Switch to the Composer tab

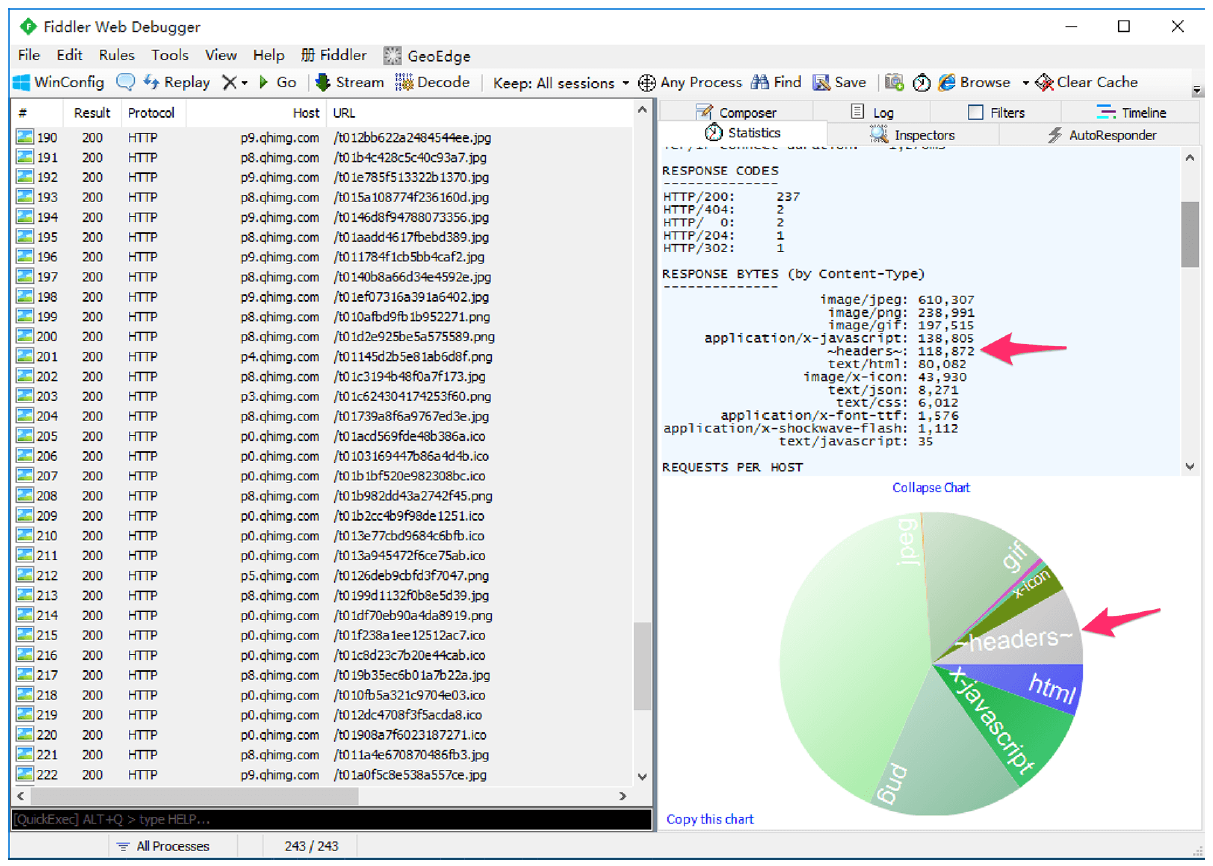736,112
